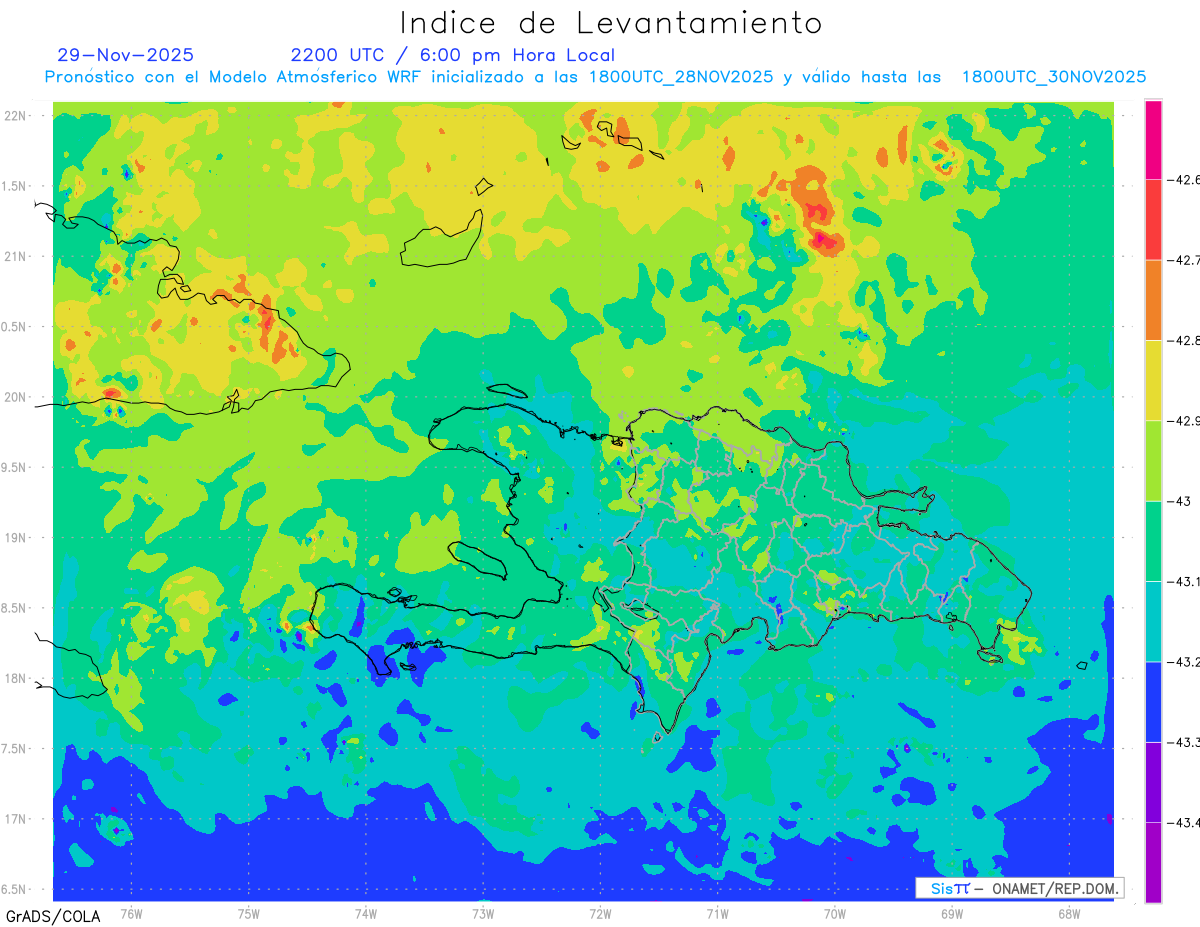Click the '18N' latitude label
Viewport: 1200px width, 927px height.
point(16,678)
